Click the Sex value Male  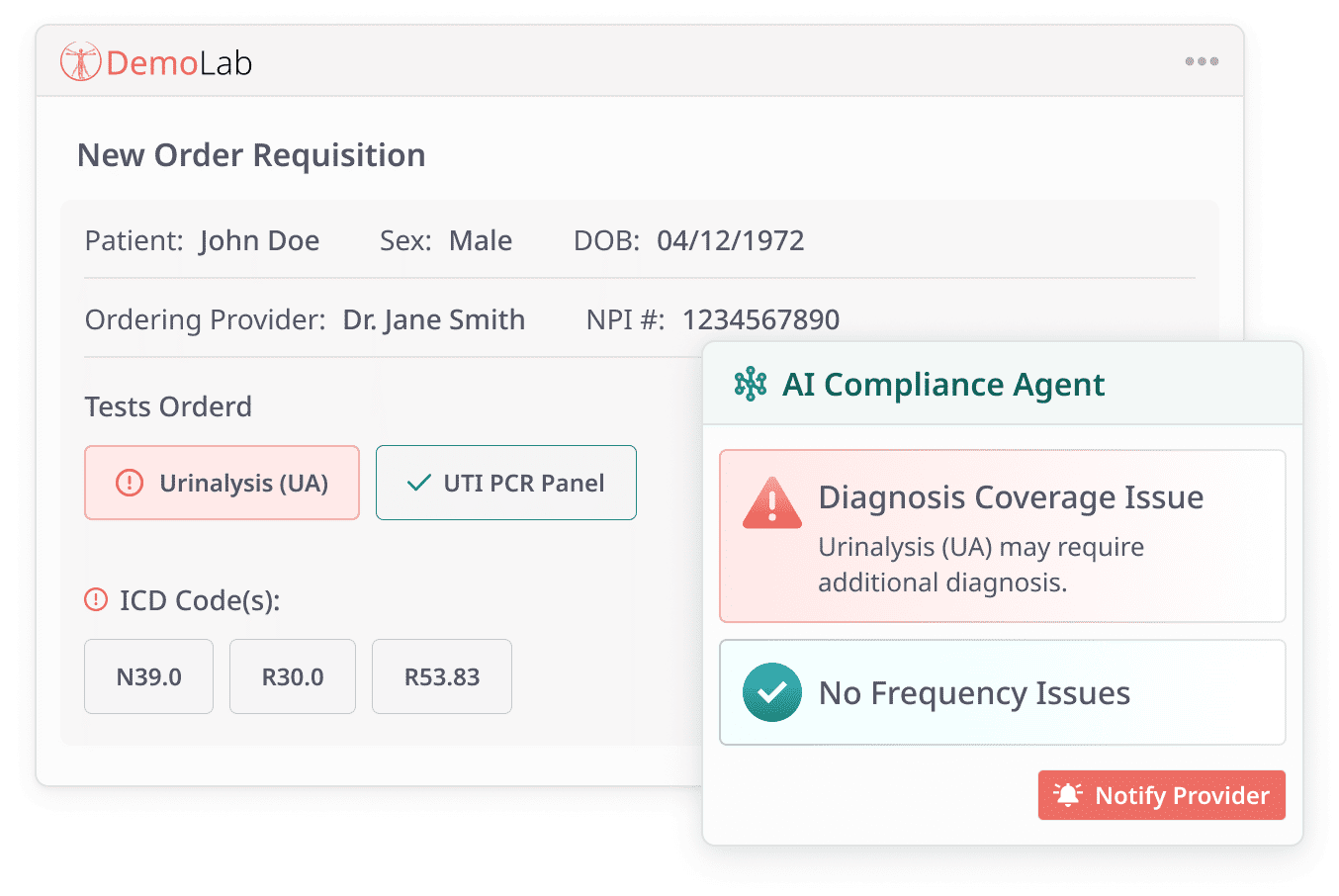pyautogui.click(x=481, y=240)
